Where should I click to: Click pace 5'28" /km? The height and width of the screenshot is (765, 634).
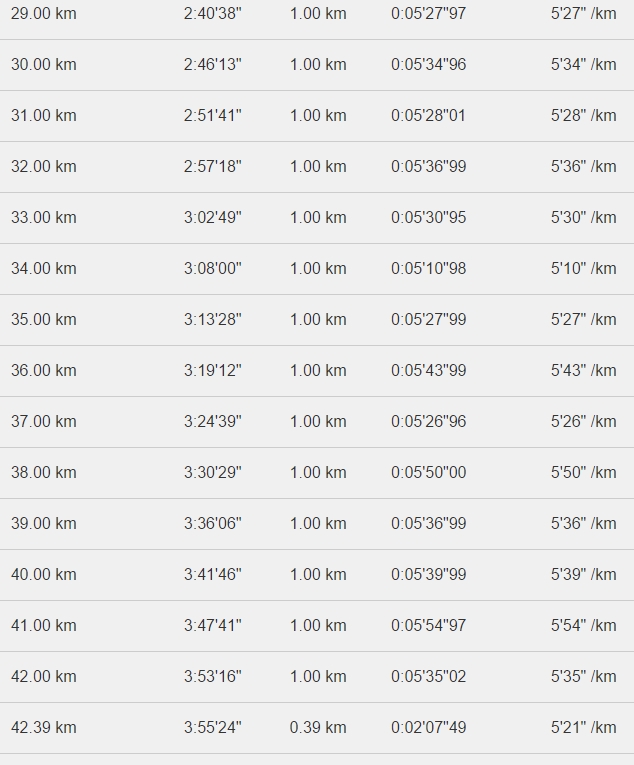point(583,116)
